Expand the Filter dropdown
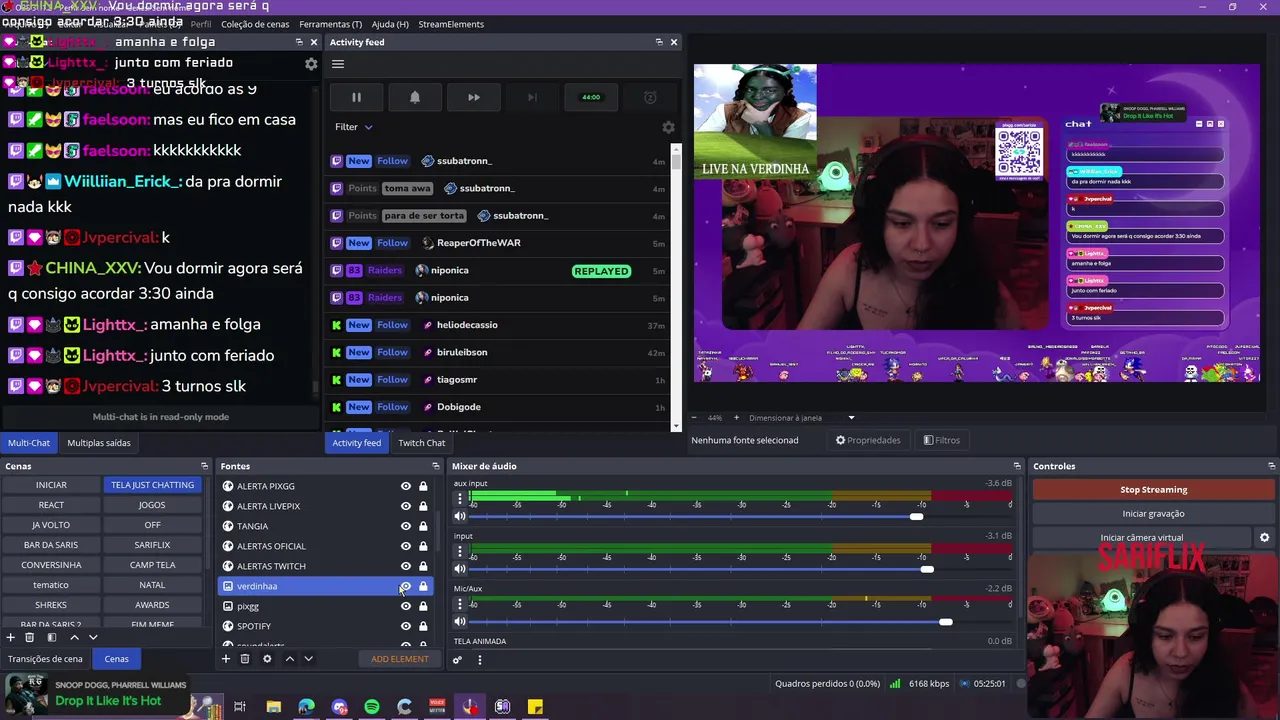 pos(354,127)
